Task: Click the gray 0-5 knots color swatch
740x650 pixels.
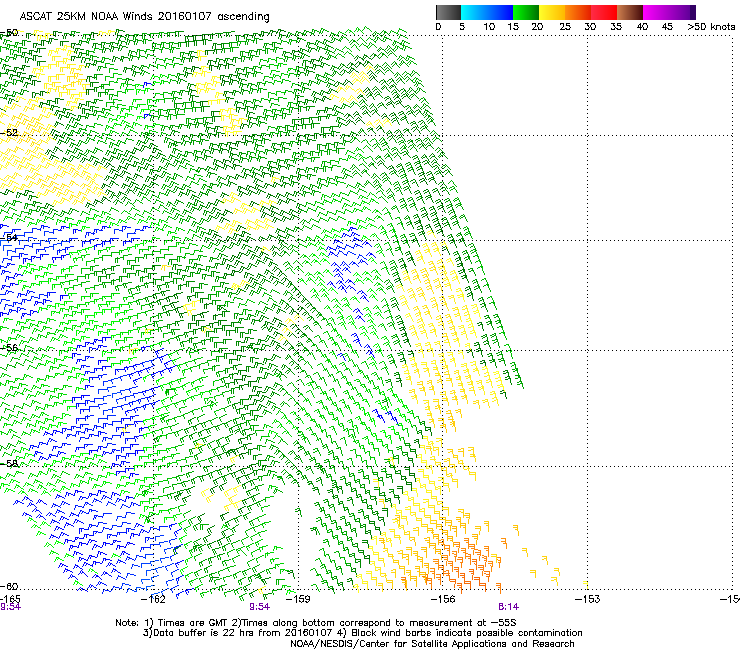Action: pyautogui.click(x=448, y=12)
